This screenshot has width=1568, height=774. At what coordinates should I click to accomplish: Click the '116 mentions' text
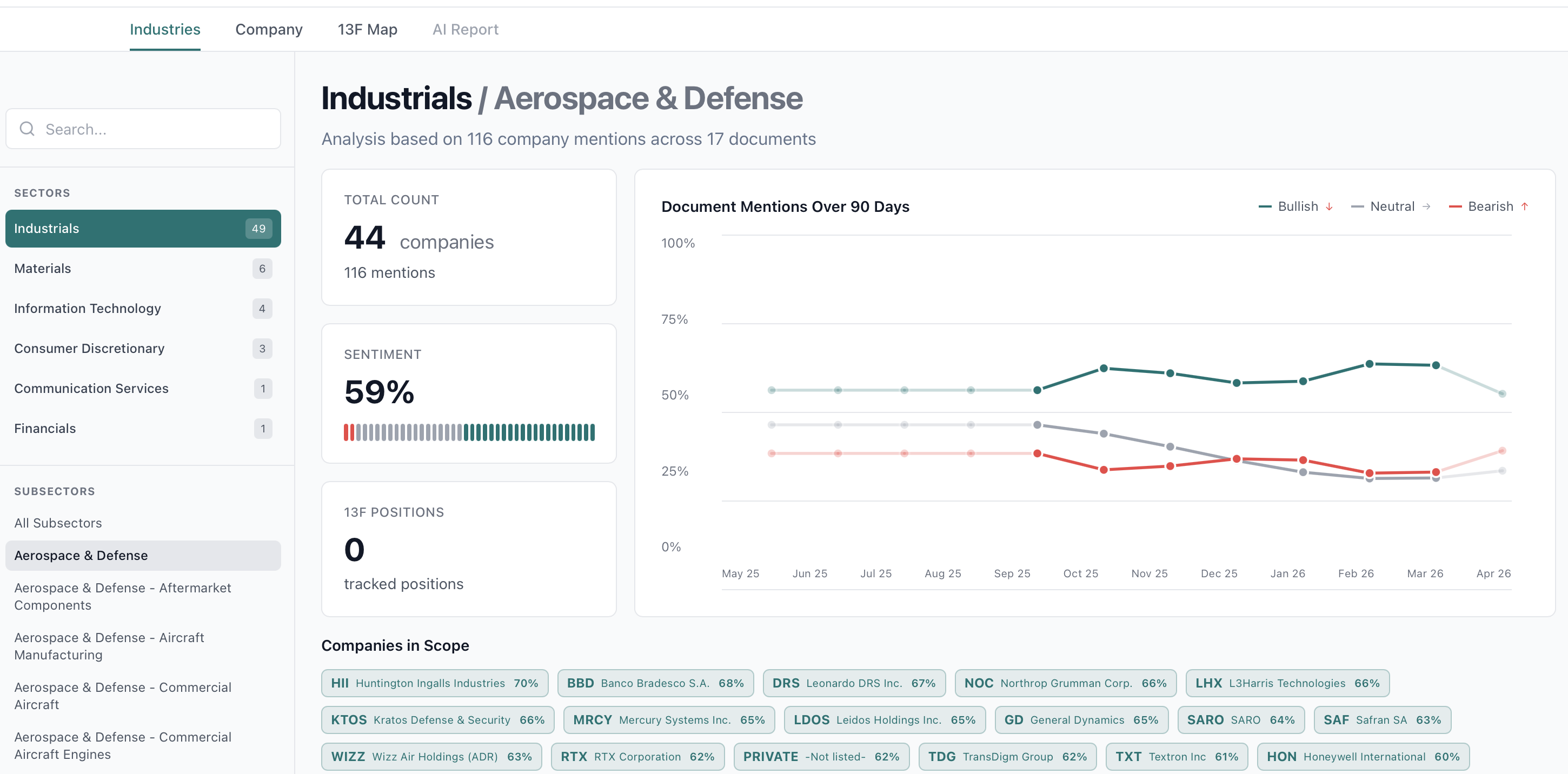click(389, 272)
